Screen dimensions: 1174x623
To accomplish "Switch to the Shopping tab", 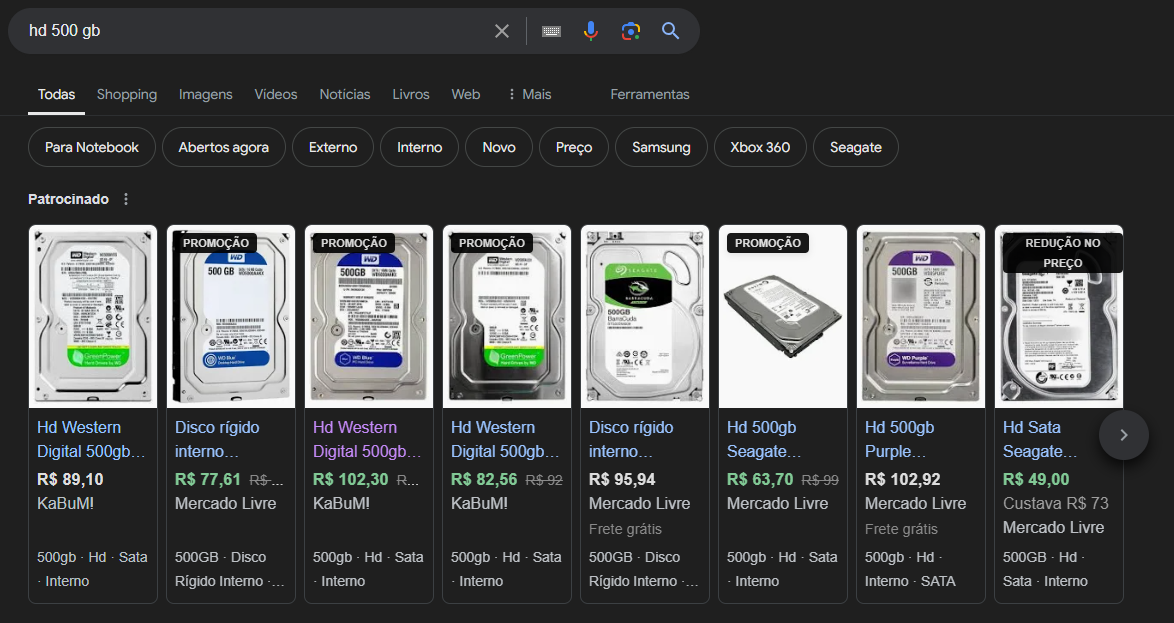I will pyautogui.click(x=127, y=94).
